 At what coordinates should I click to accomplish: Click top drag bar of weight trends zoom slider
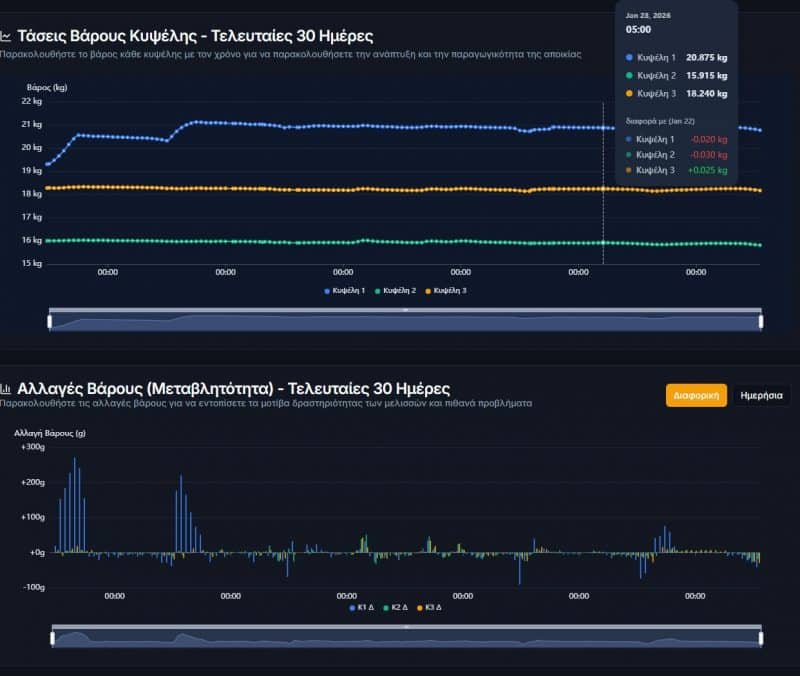click(x=405, y=310)
